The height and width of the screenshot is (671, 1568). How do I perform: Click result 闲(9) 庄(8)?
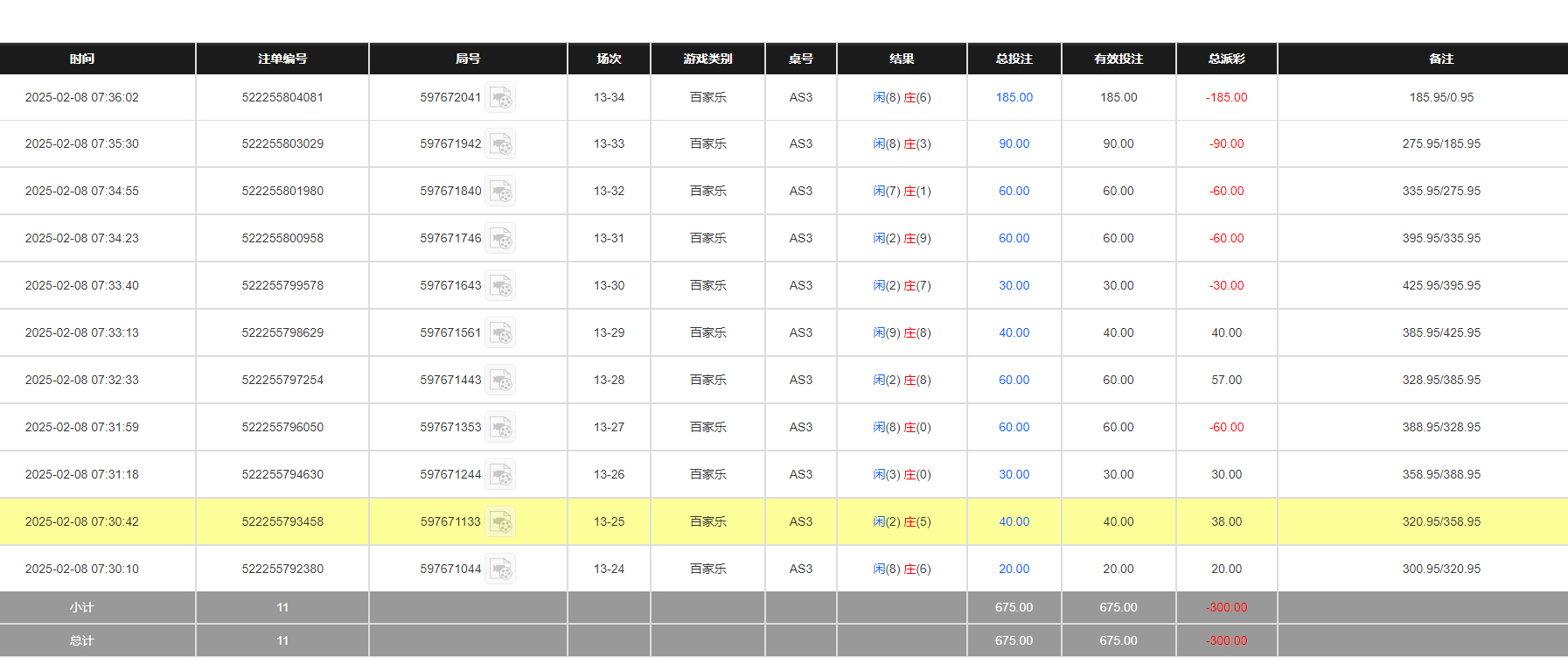click(902, 332)
